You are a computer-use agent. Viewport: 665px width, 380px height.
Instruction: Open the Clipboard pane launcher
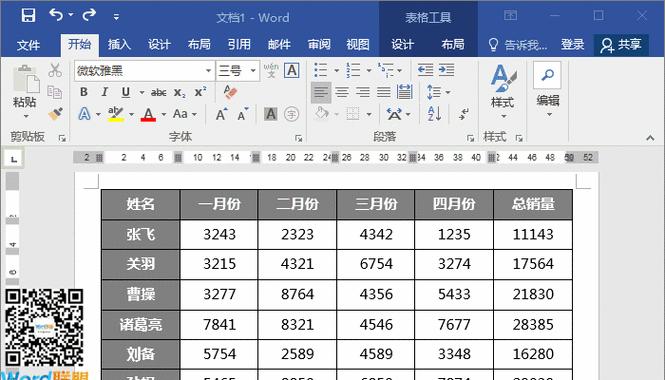click(62, 138)
